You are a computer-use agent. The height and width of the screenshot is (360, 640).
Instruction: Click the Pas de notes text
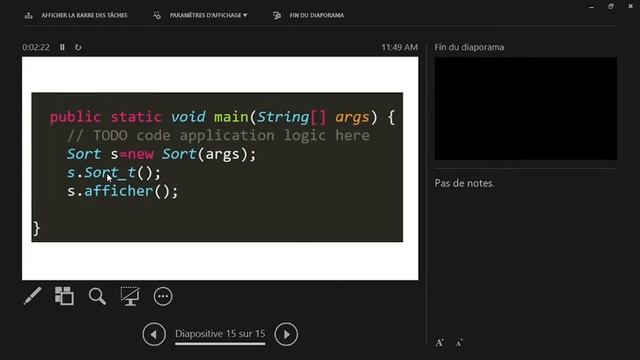coord(464,183)
